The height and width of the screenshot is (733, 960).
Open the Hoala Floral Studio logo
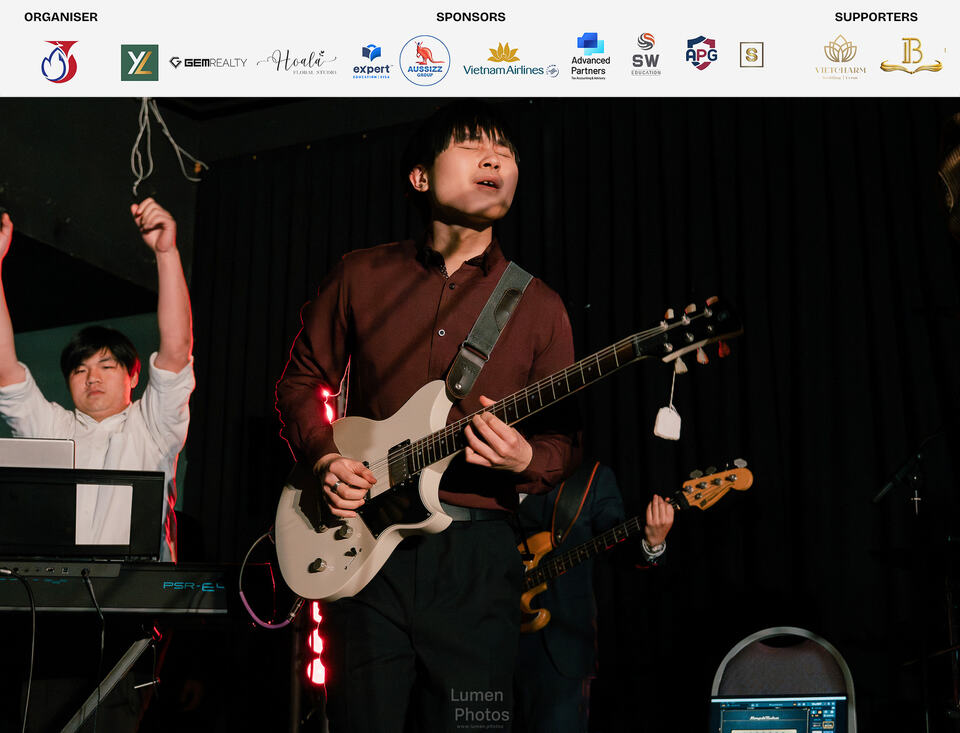point(297,62)
